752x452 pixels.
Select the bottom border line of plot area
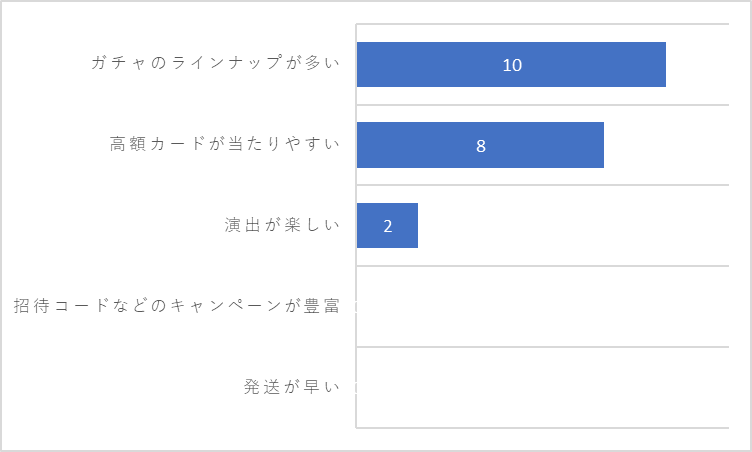542,428
